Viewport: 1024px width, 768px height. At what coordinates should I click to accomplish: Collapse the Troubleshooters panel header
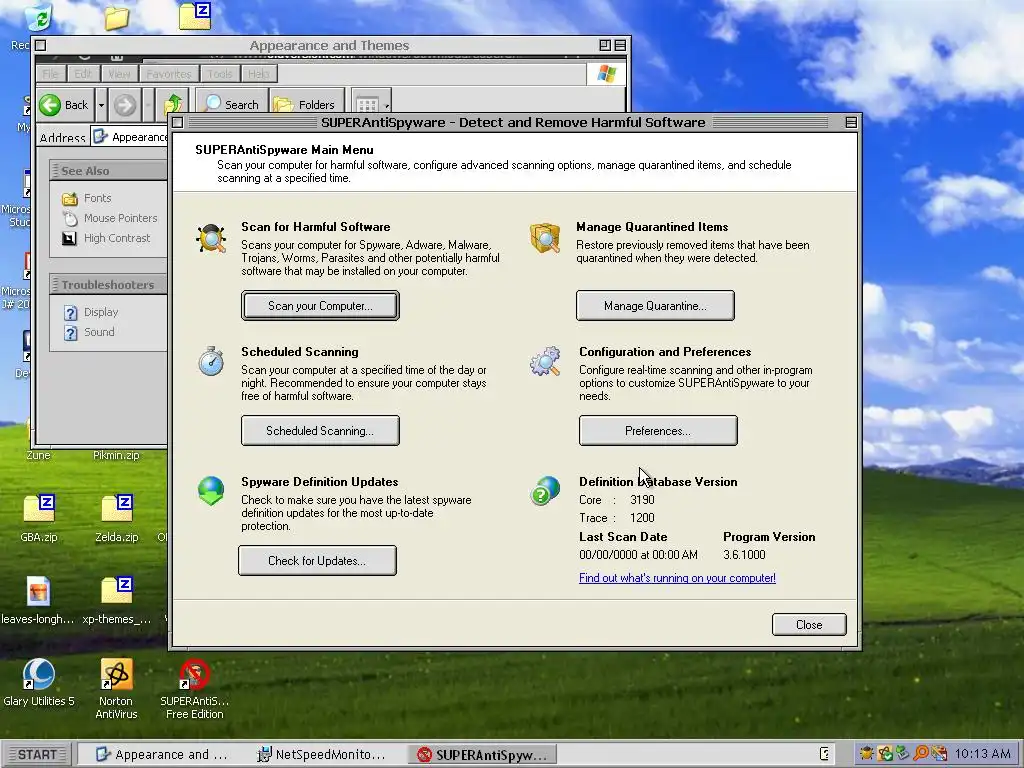(x=108, y=285)
